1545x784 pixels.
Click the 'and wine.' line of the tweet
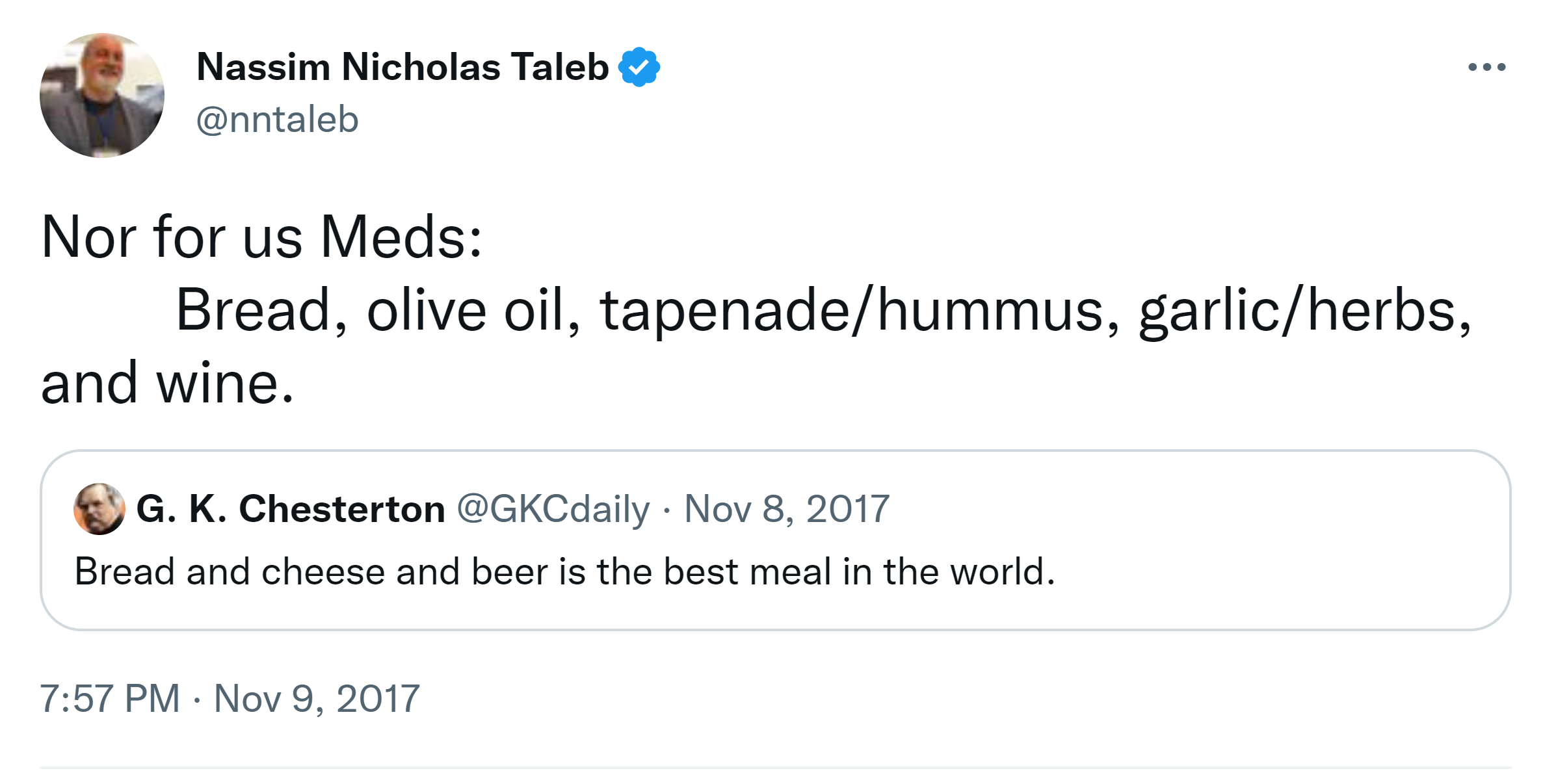[167, 383]
